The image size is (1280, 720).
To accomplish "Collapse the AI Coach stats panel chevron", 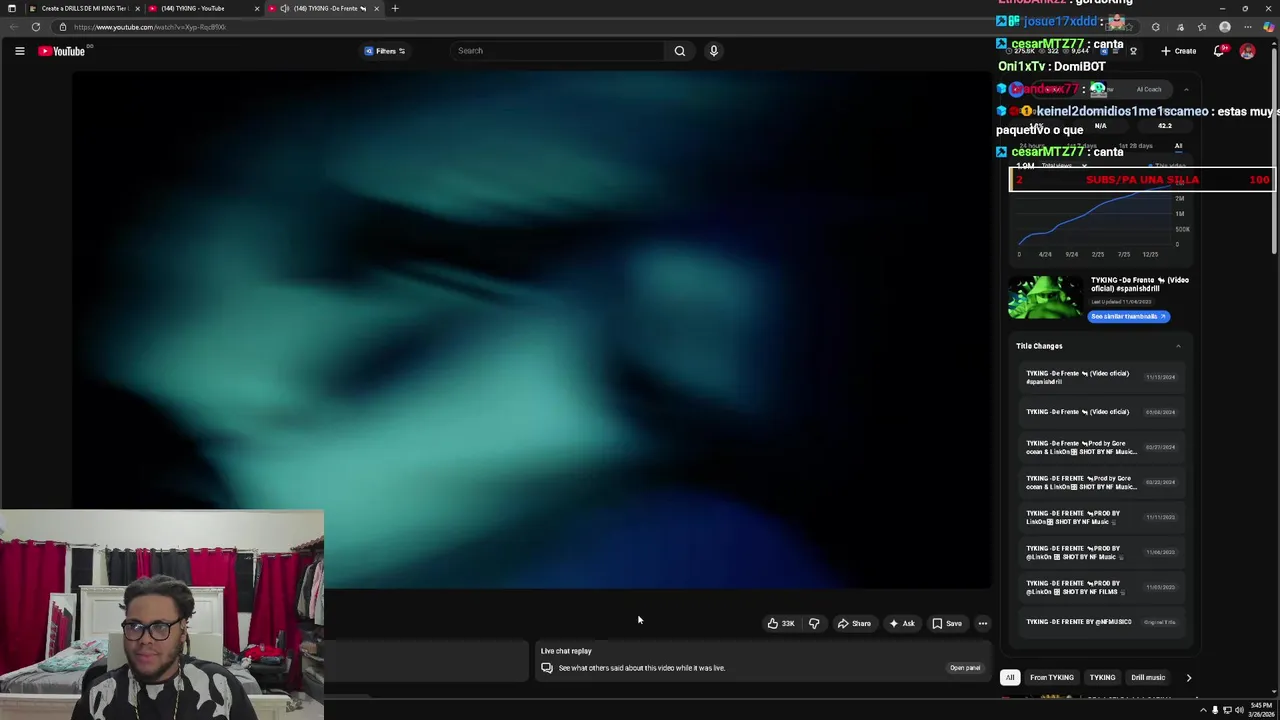I will 1186,89.
